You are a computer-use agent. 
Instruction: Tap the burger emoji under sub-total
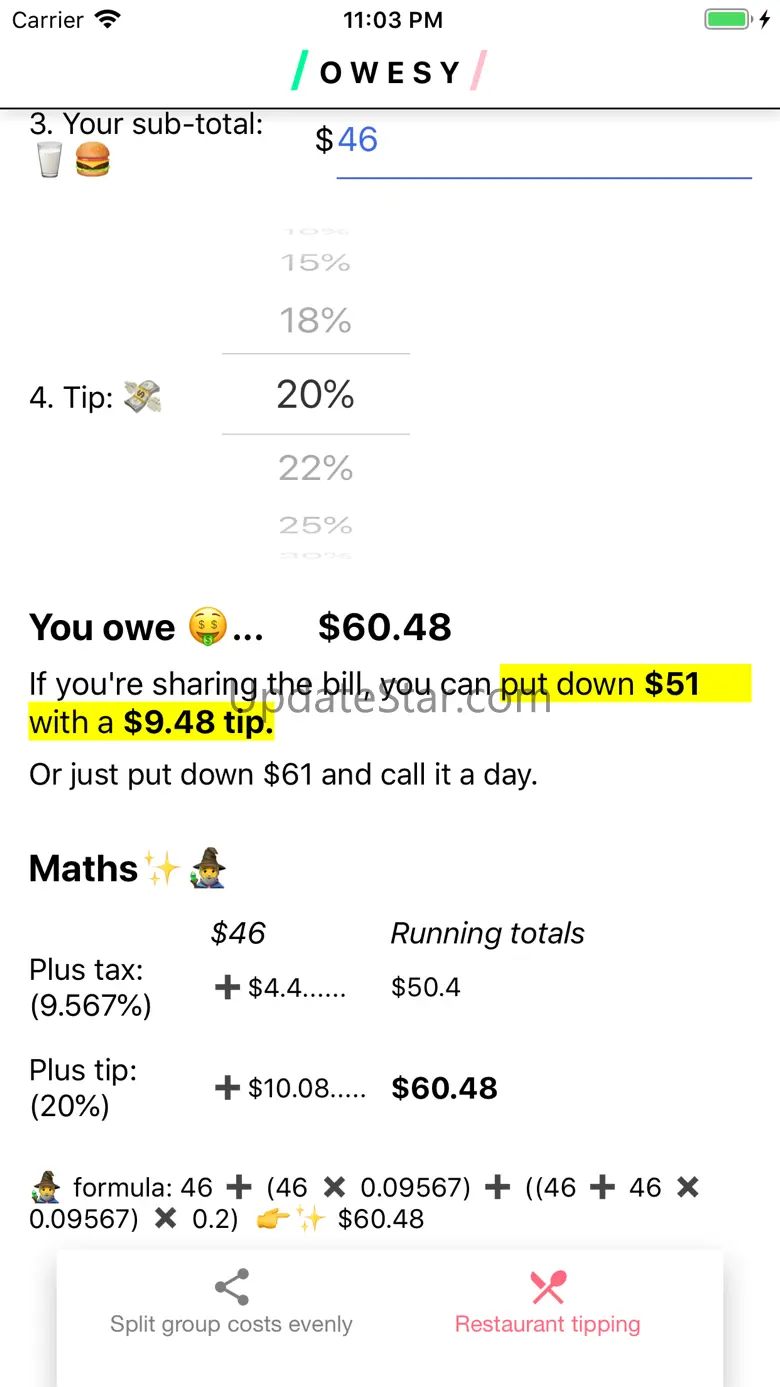click(x=92, y=159)
